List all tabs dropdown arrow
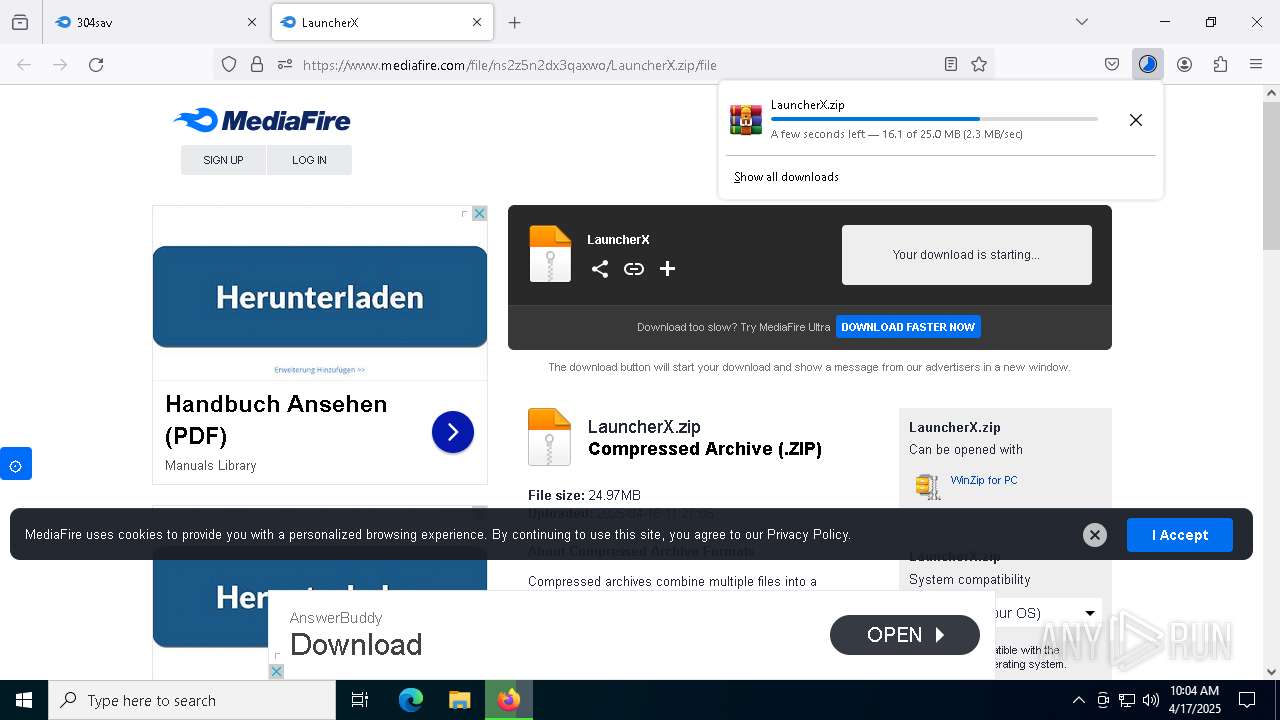The height and width of the screenshot is (720, 1280). click(x=1081, y=22)
